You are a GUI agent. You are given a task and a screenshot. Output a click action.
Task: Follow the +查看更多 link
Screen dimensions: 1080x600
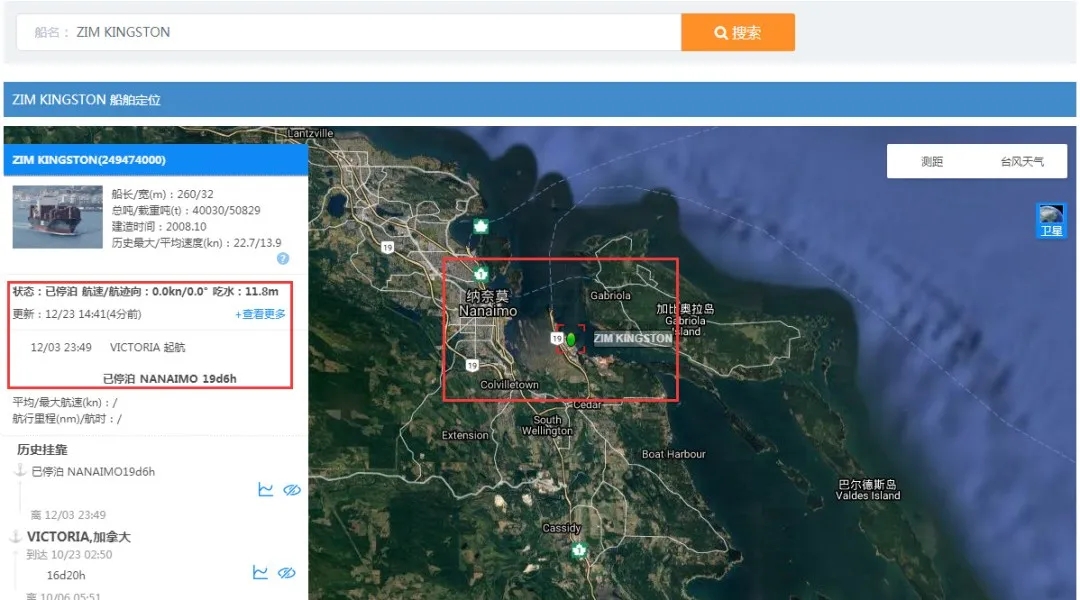coord(260,314)
